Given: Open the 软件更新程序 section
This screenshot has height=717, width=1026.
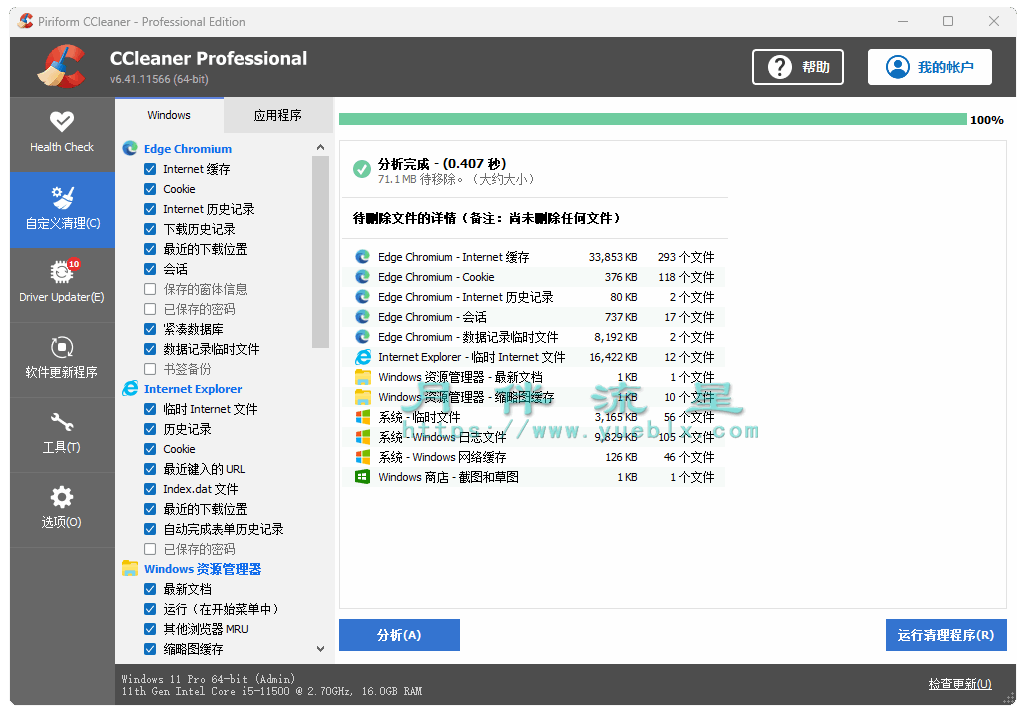Looking at the screenshot, I should (62, 358).
